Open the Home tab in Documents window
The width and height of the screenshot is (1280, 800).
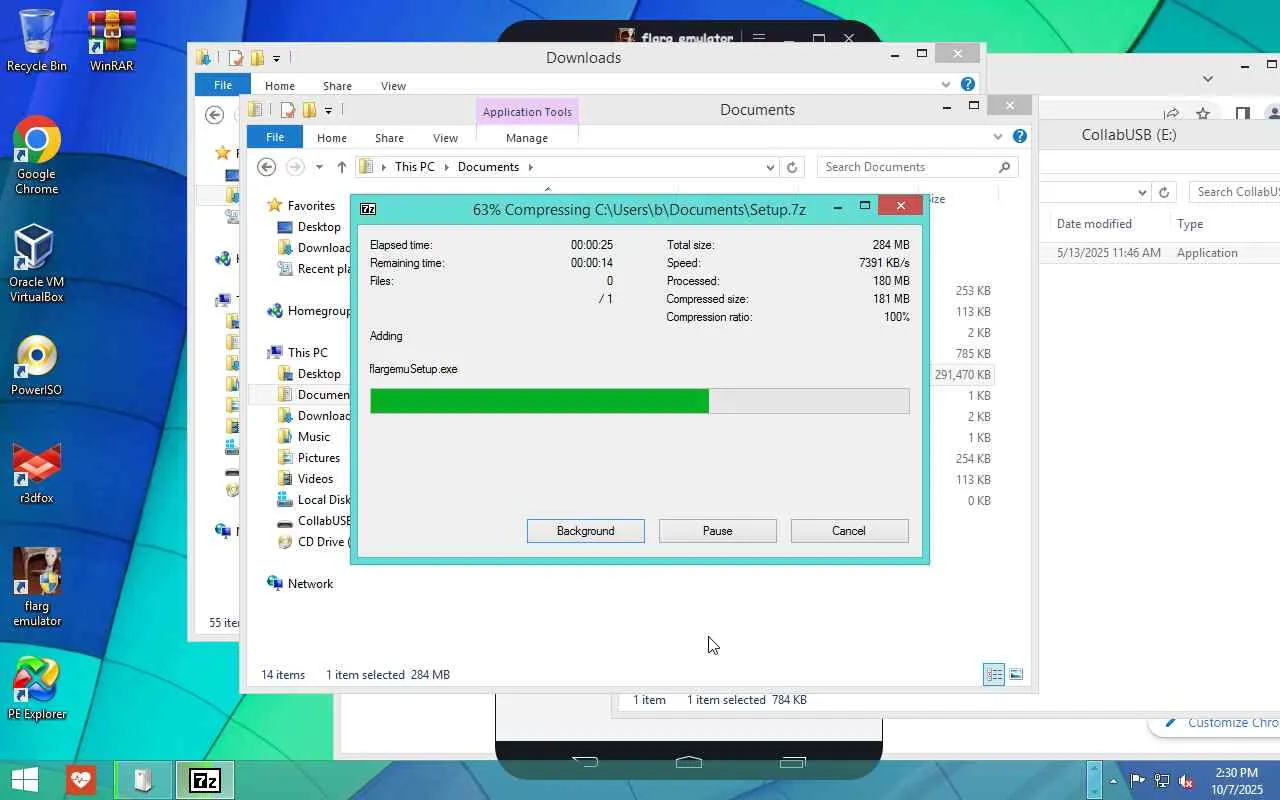click(x=331, y=138)
